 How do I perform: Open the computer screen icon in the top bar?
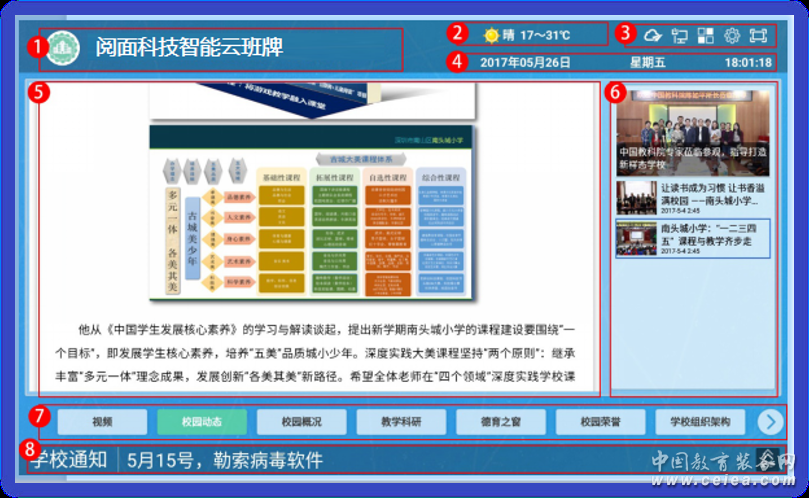click(x=679, y=36)
